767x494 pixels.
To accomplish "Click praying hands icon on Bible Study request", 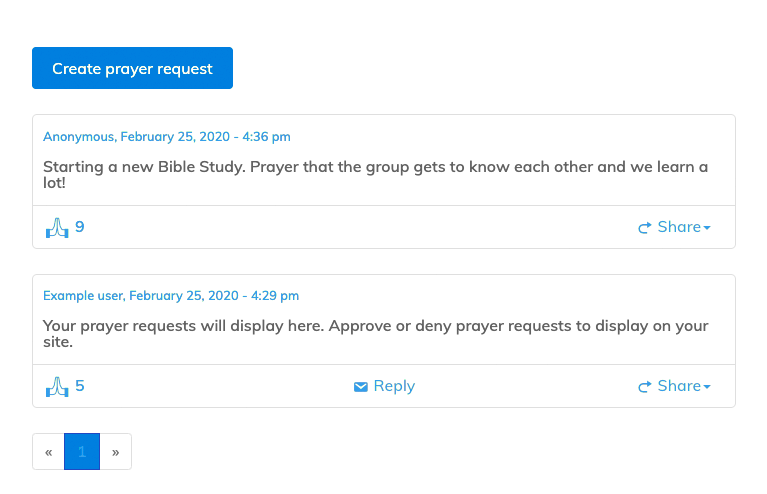I will pyautogui.click(x=57, y=228).
